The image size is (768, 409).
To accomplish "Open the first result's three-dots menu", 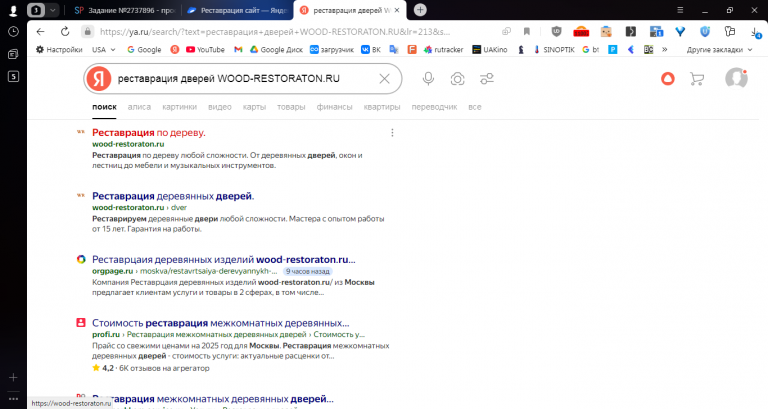I will click(x=392, y=133).
